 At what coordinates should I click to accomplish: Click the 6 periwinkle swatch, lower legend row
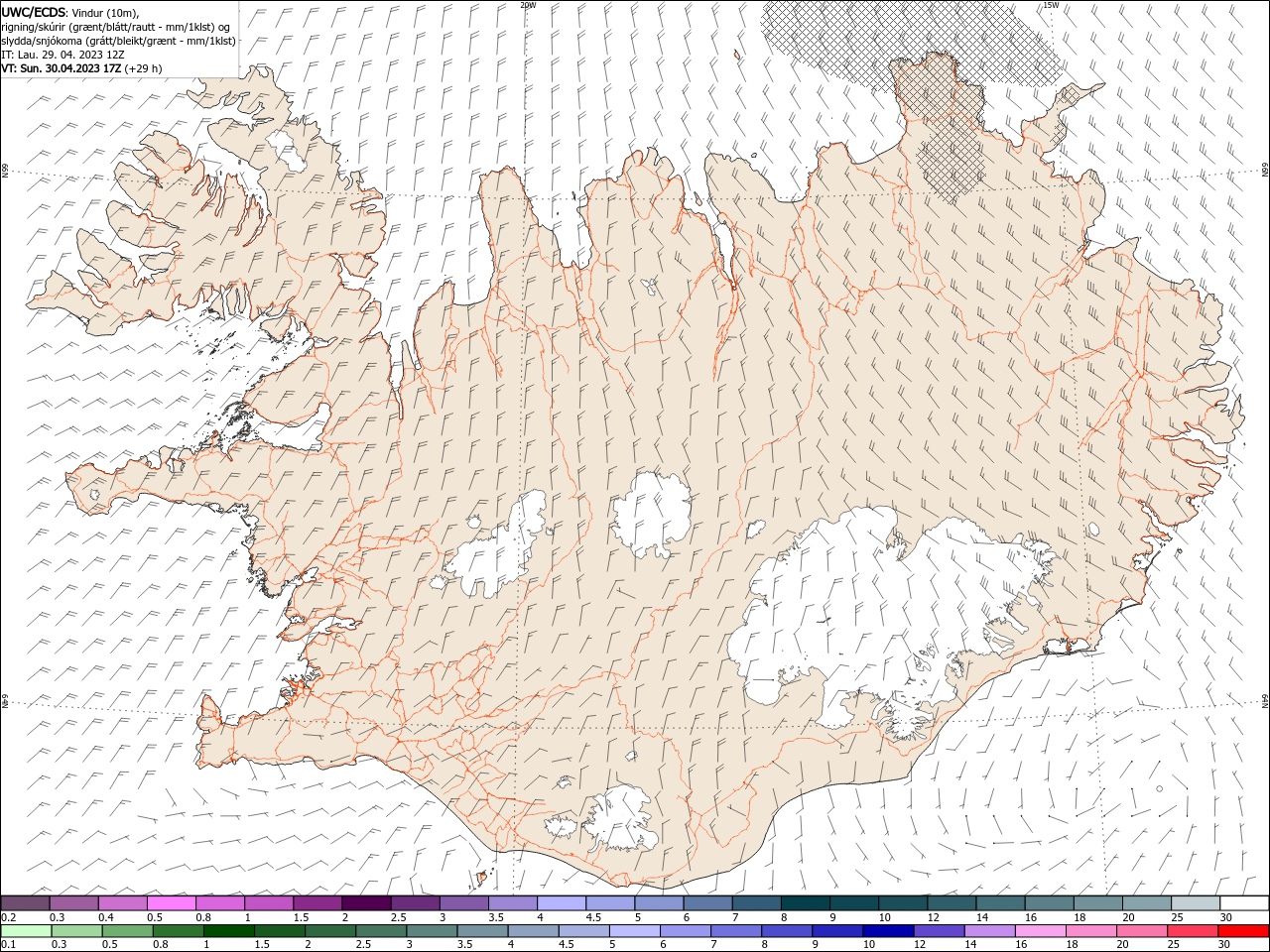click(685, 931)
